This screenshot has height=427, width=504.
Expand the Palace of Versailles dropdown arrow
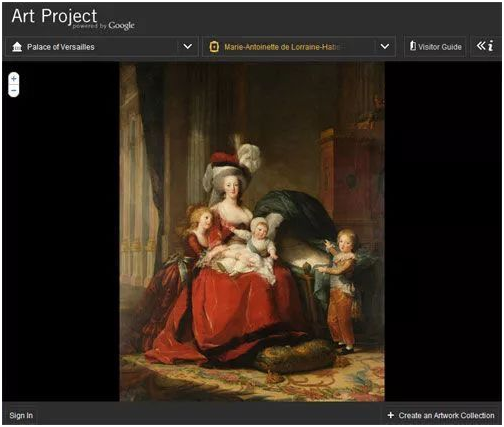(x=188, y=46)
